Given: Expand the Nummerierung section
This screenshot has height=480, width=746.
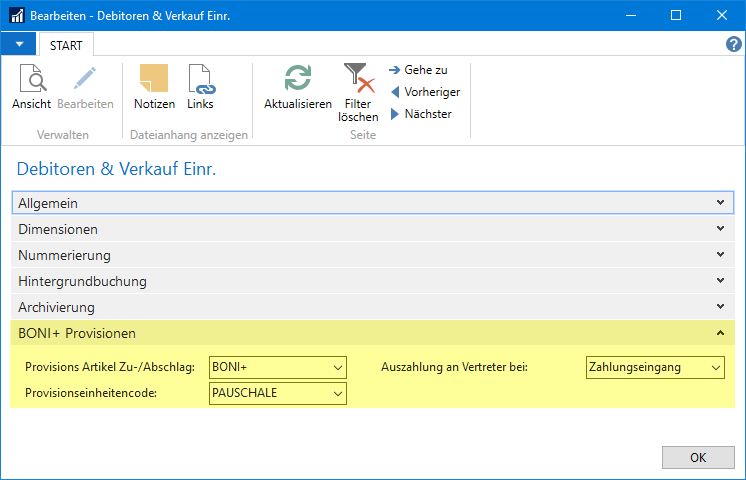Looking at the screenshot, I should [373, 255].
